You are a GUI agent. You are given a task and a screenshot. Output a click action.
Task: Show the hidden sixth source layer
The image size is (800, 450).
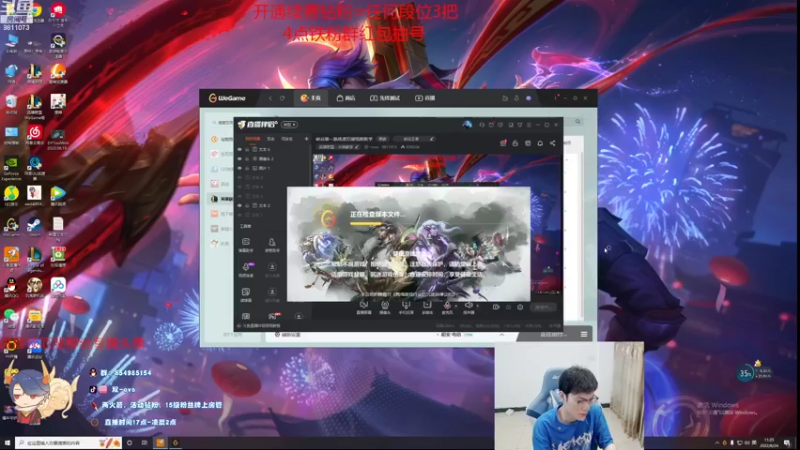click(x=239, y=196)
